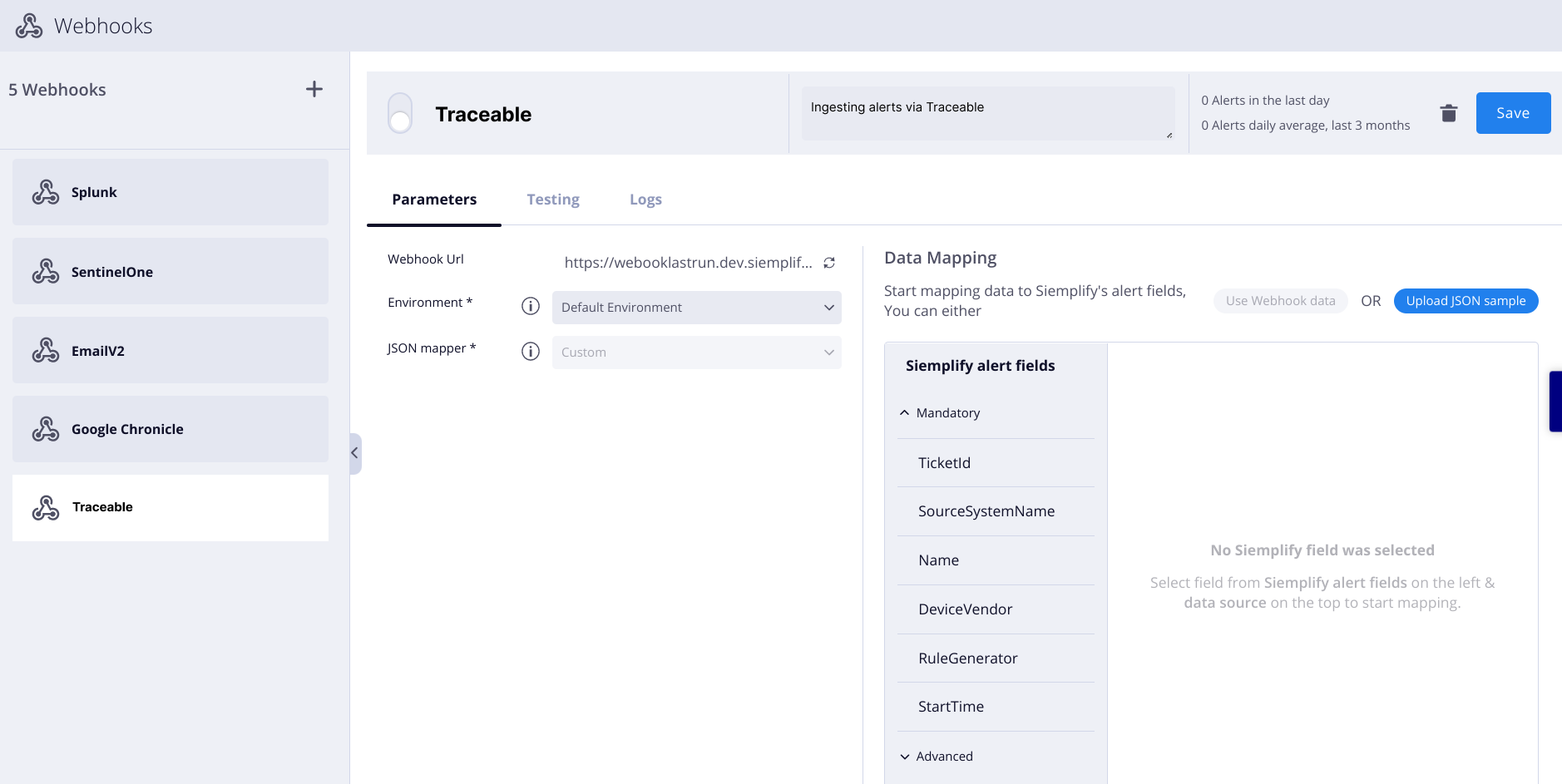Viewport: 1562px width, 784px height.
Task: Click the Traceable webhook icon in list
Action: coord(46,507)
